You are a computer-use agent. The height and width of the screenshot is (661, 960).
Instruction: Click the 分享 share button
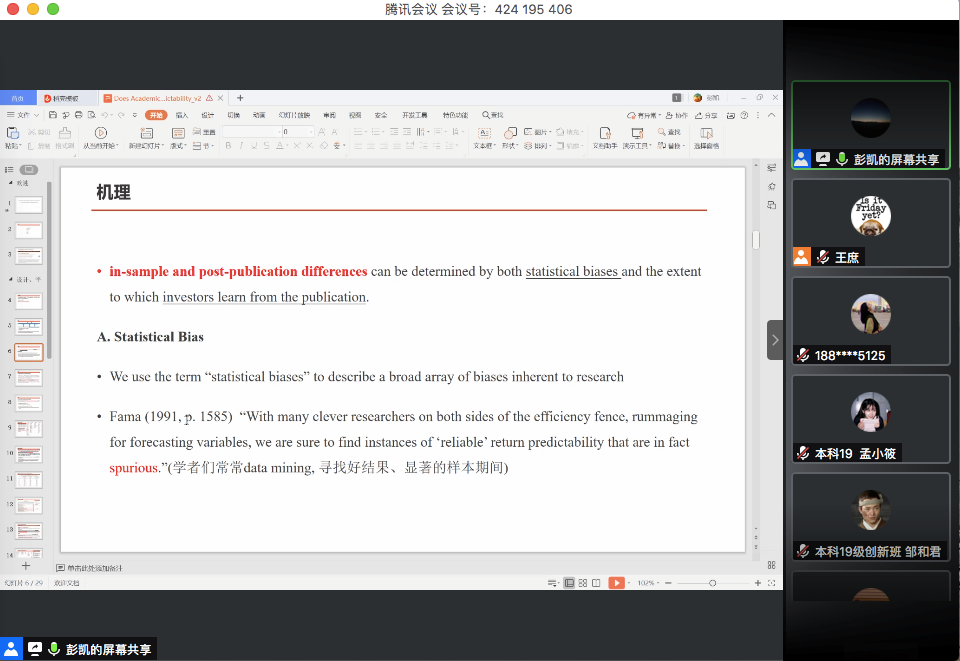click(x=708, y=115)
